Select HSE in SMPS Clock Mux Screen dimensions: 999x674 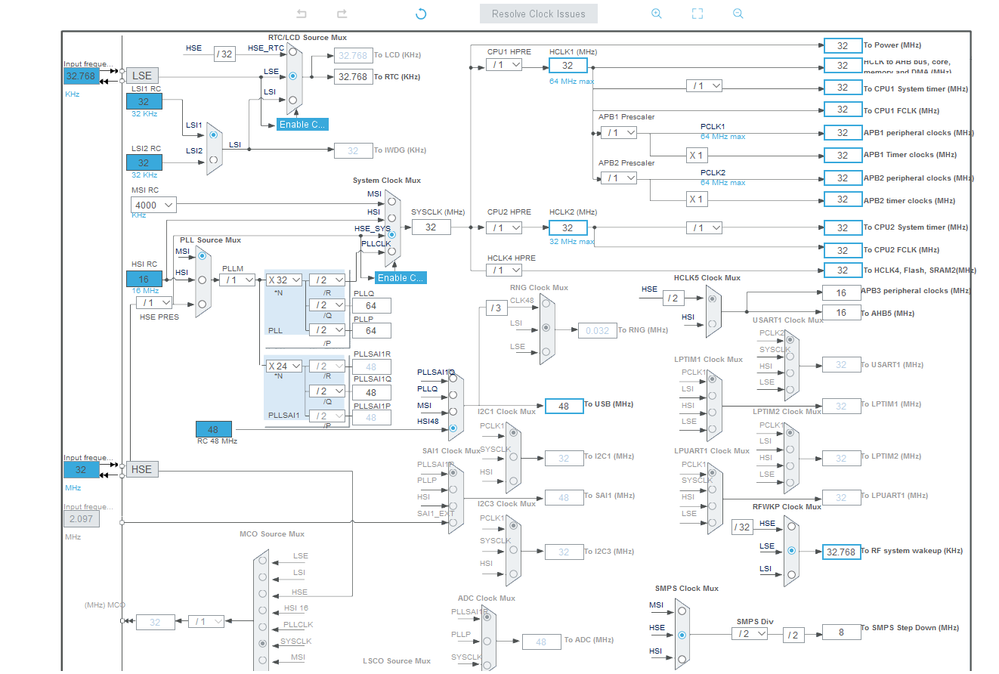[682, 635]
